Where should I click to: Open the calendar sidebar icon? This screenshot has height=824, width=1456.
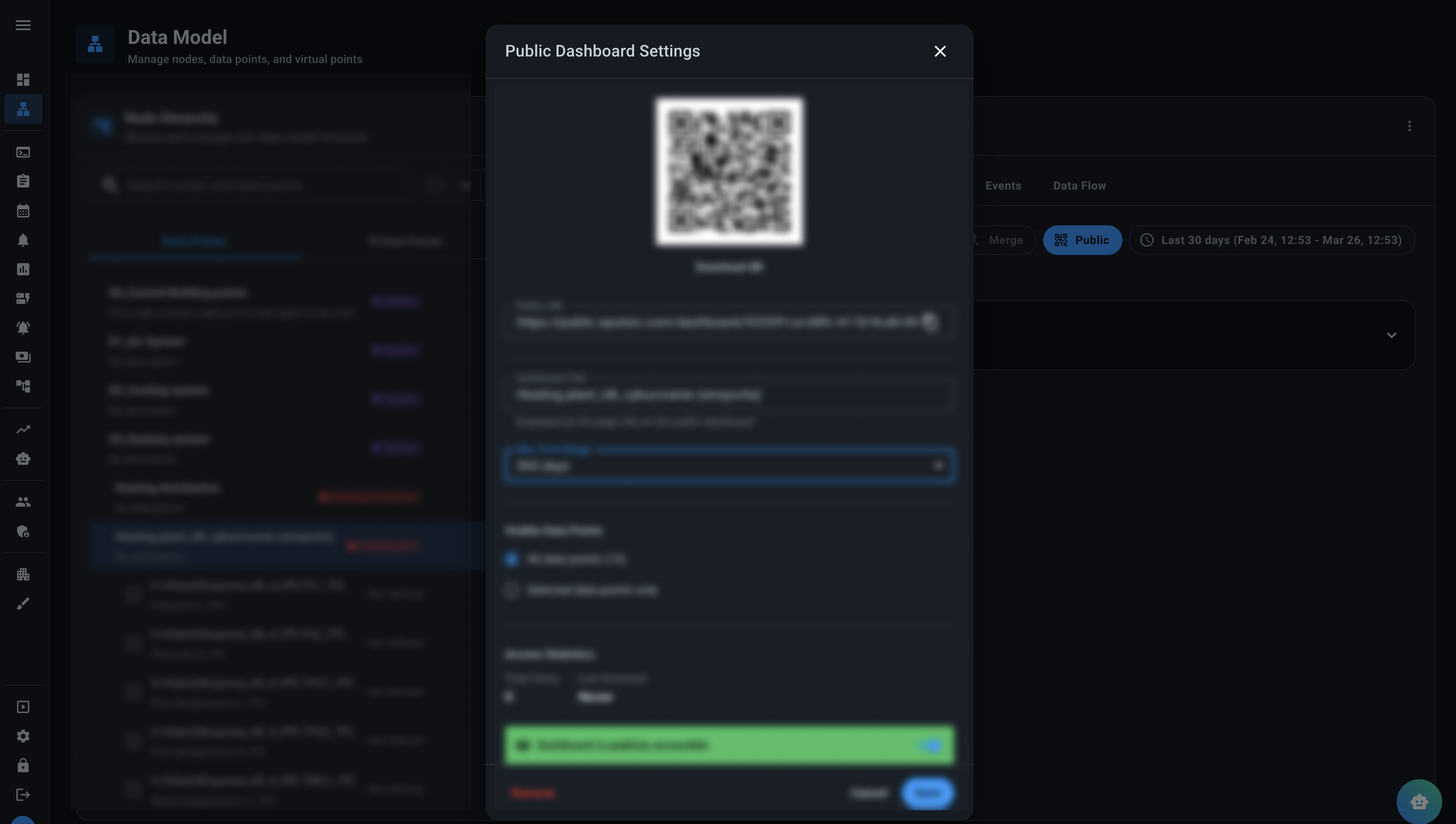point(23,211)
